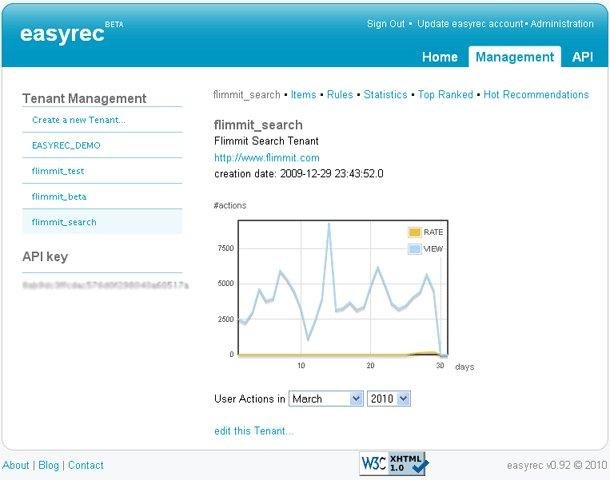Open the About footer link
This screenshot has height=480, width=610.
pos(16,465)
